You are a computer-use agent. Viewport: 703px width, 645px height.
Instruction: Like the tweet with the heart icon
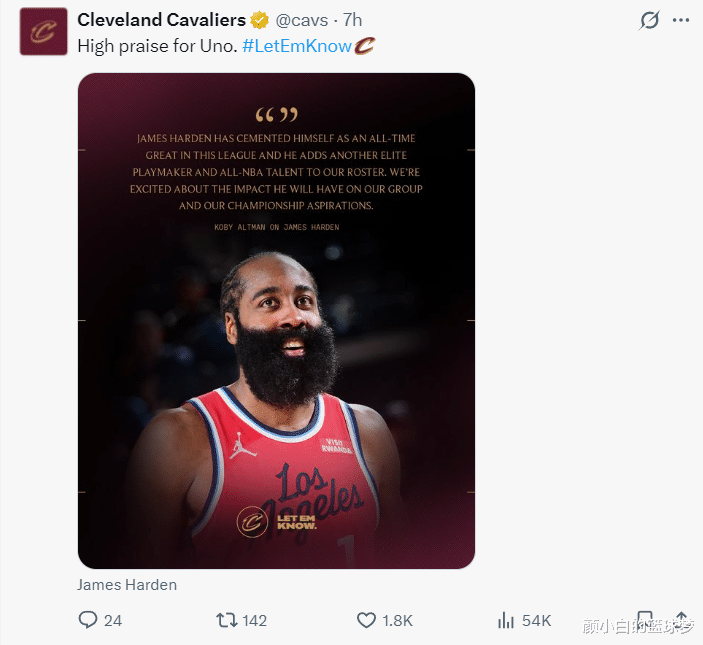coord(366,620)
